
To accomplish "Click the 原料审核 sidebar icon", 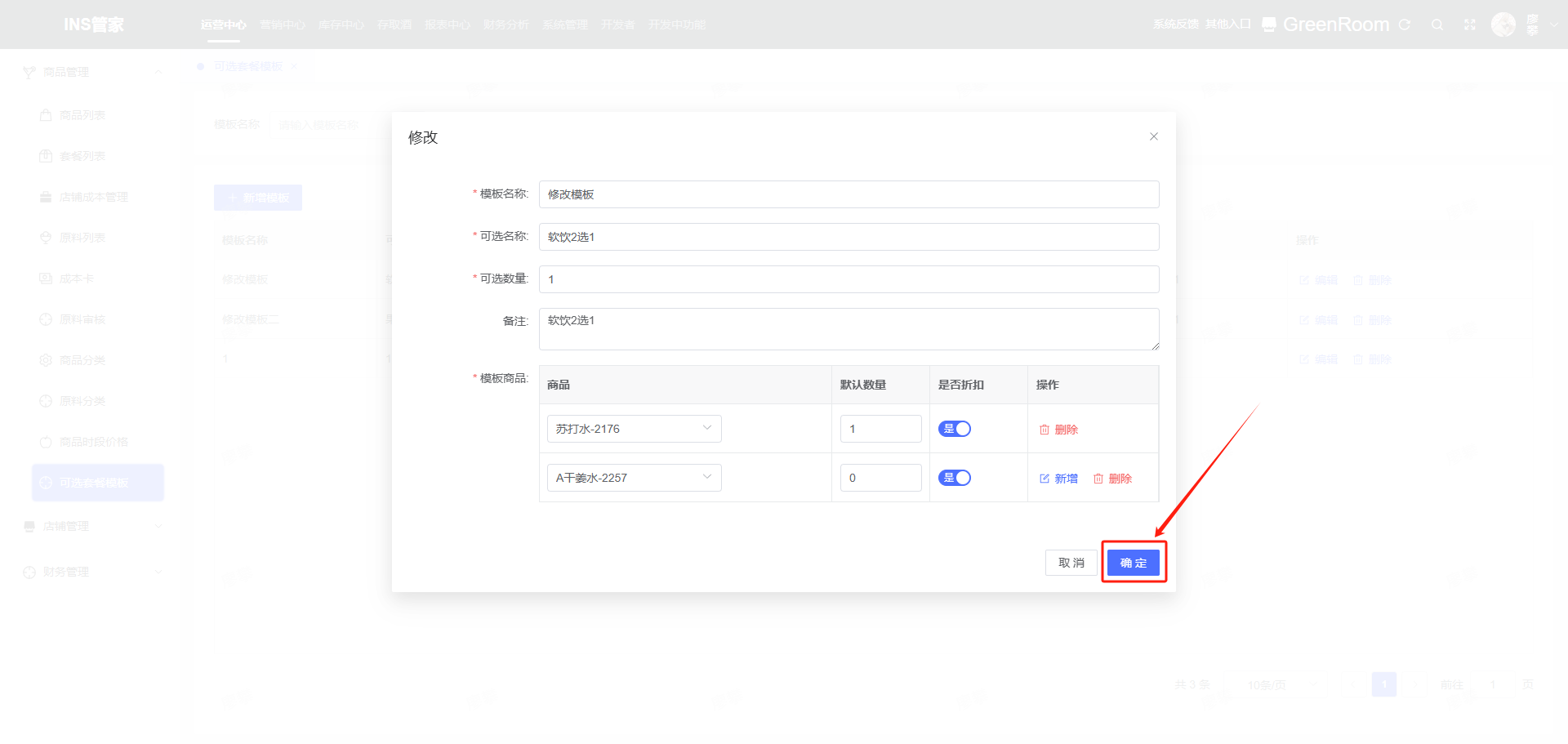I will click(x=46, y=319).
